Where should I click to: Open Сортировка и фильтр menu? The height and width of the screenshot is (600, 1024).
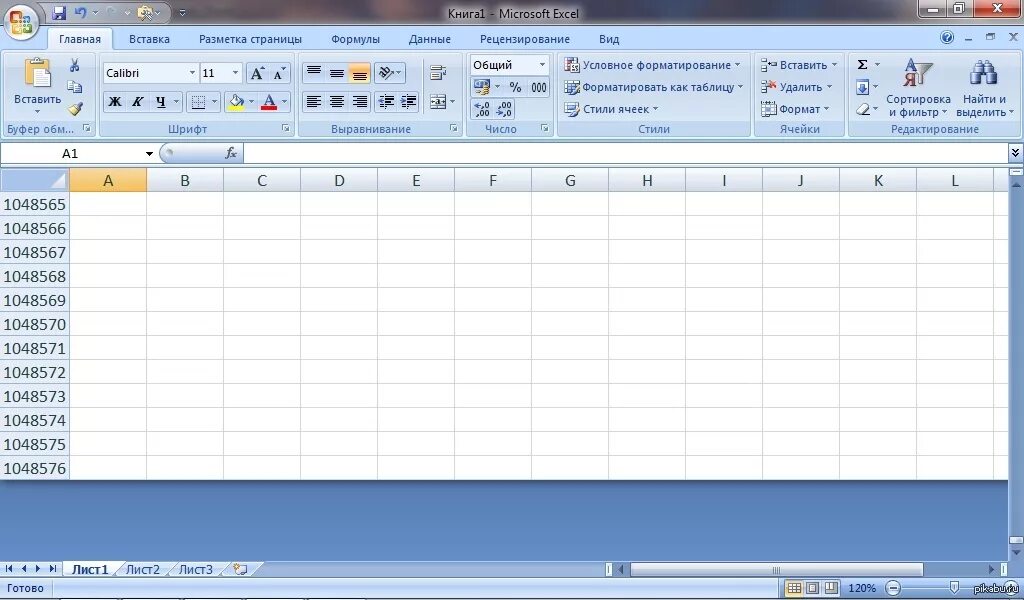tap(918, 88)
